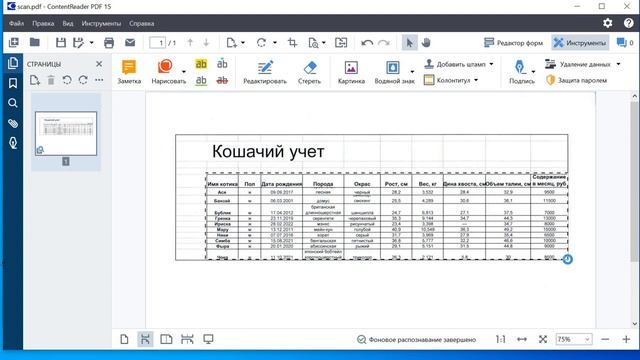Select the underline text tool

(x=201, y=81)
